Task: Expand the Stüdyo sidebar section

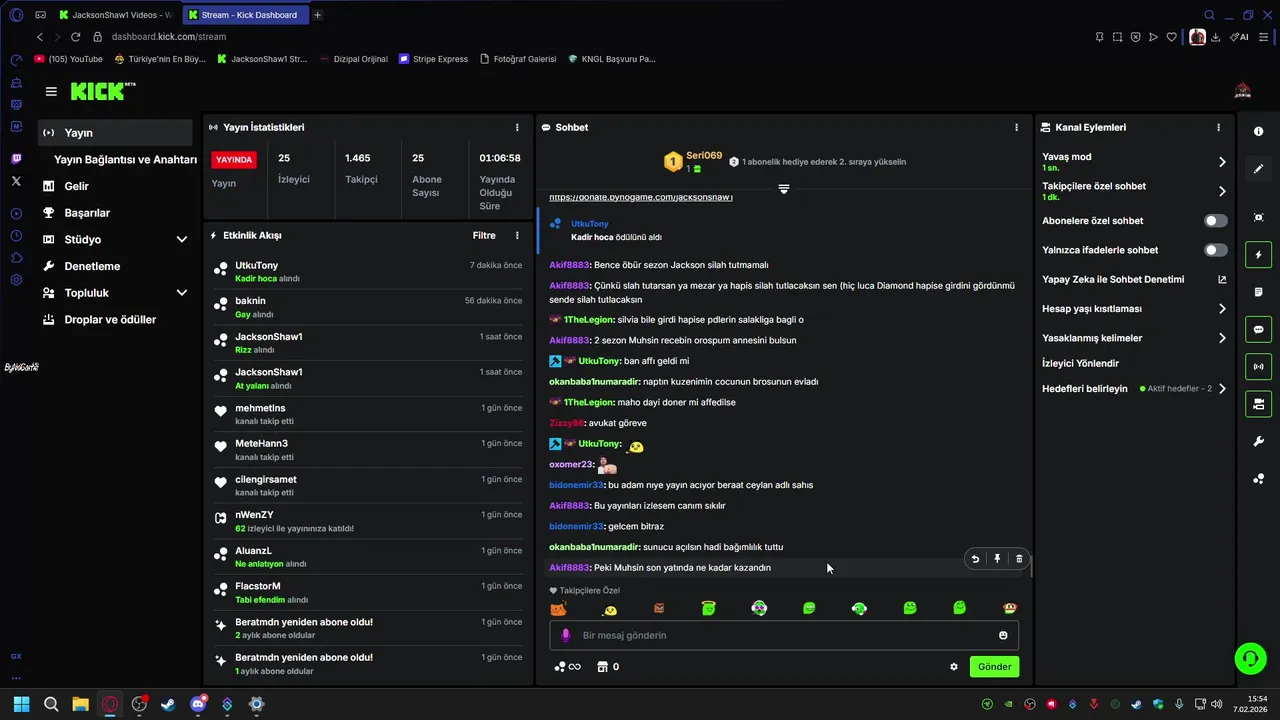Action: pos(182,240)
